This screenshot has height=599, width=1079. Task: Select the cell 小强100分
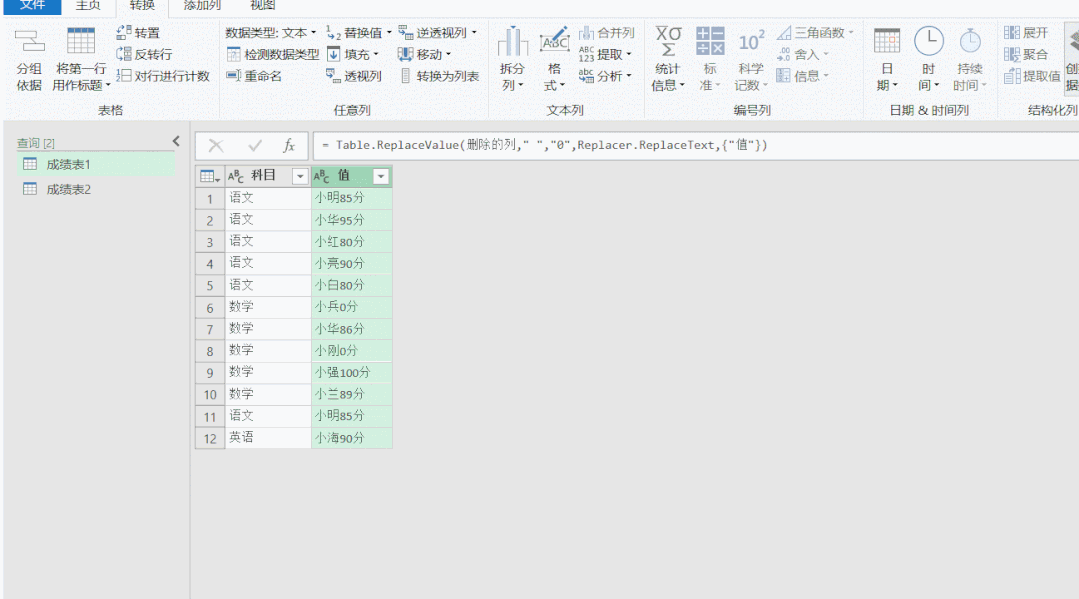(352, 372)
